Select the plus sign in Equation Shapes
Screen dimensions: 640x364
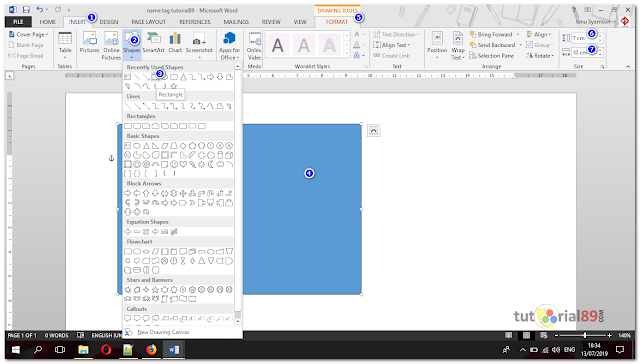(128, 232)
